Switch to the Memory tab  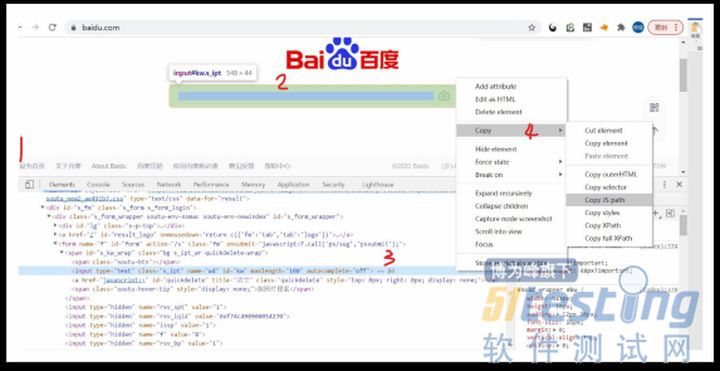pos(253,185)
